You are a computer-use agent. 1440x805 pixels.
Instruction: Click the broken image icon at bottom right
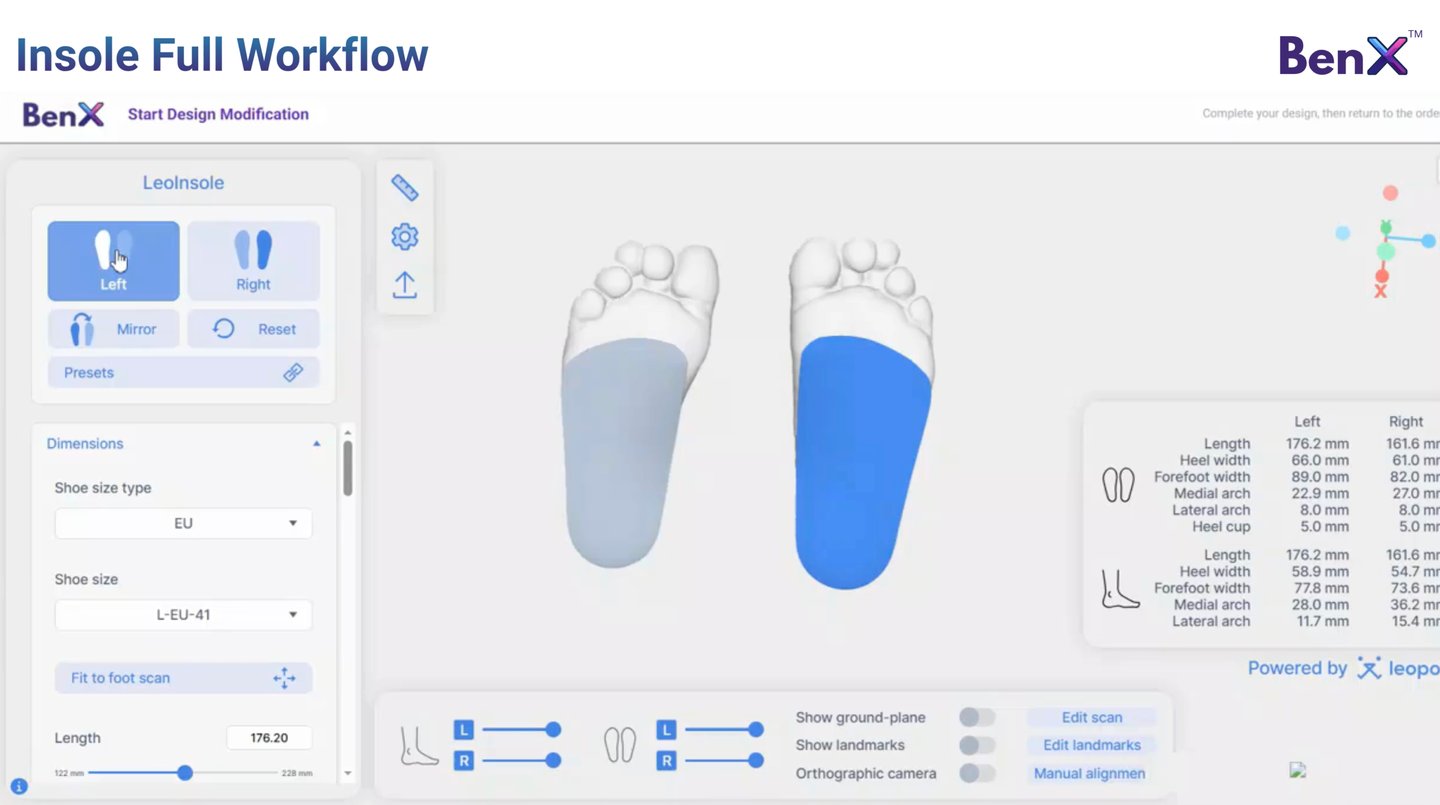1298,770
